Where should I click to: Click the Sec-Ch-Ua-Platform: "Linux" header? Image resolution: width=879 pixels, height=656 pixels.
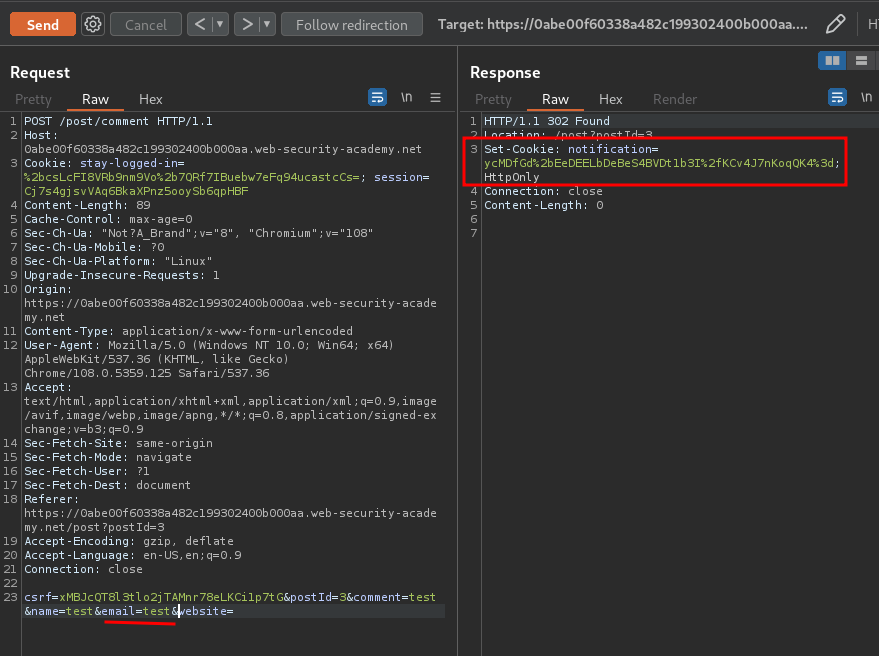coord(118,261)
